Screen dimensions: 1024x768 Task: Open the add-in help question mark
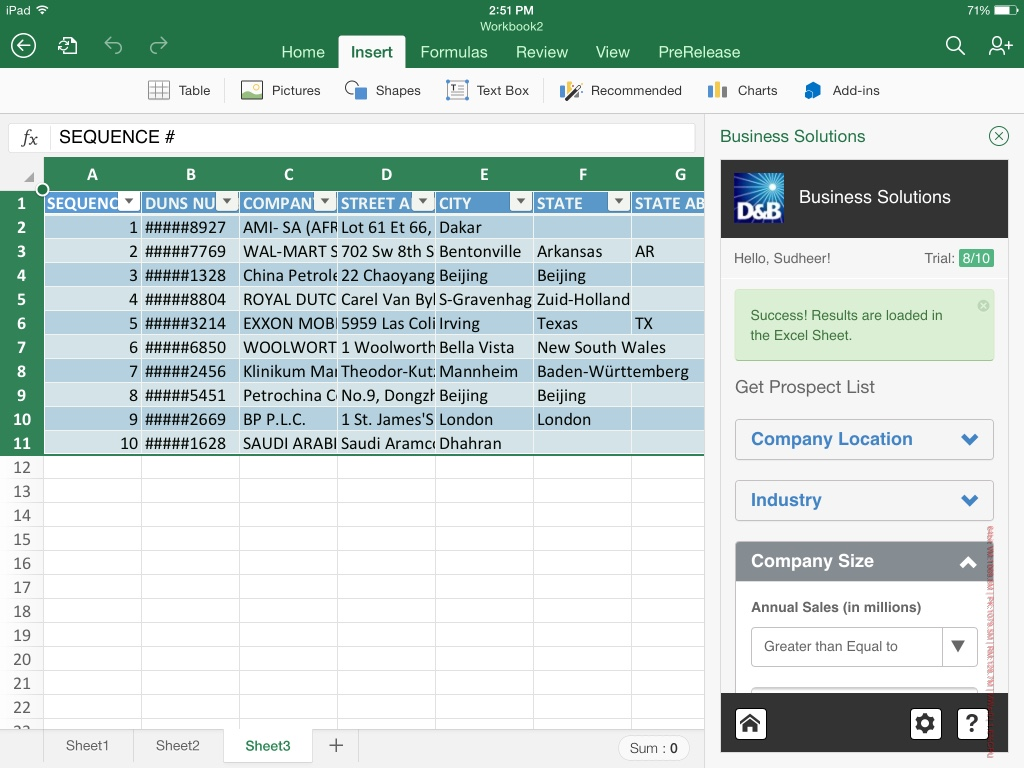[972, 724]
